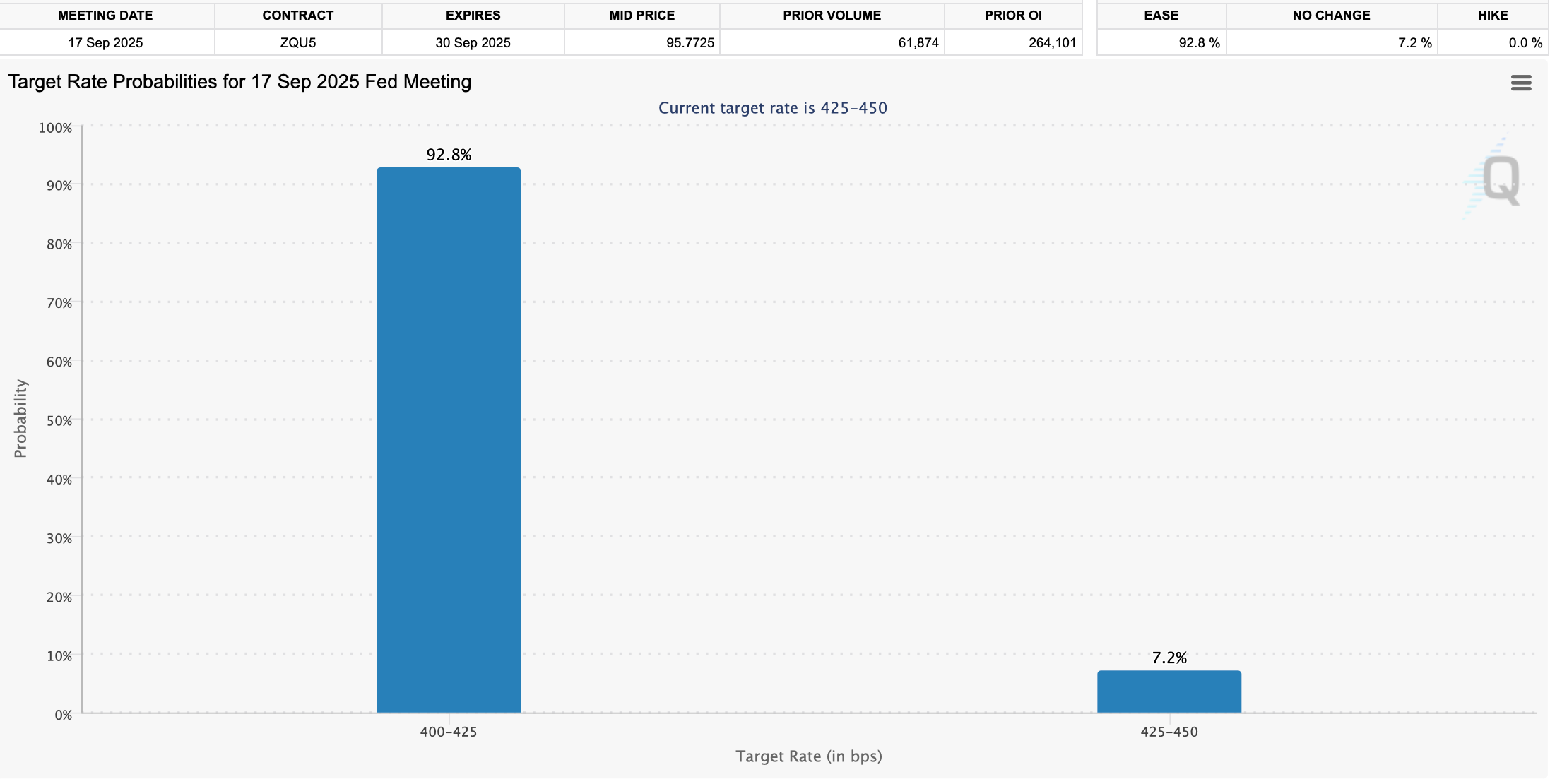
Task: Click the 7.2% bar data label
Action: click(1169, 658)
